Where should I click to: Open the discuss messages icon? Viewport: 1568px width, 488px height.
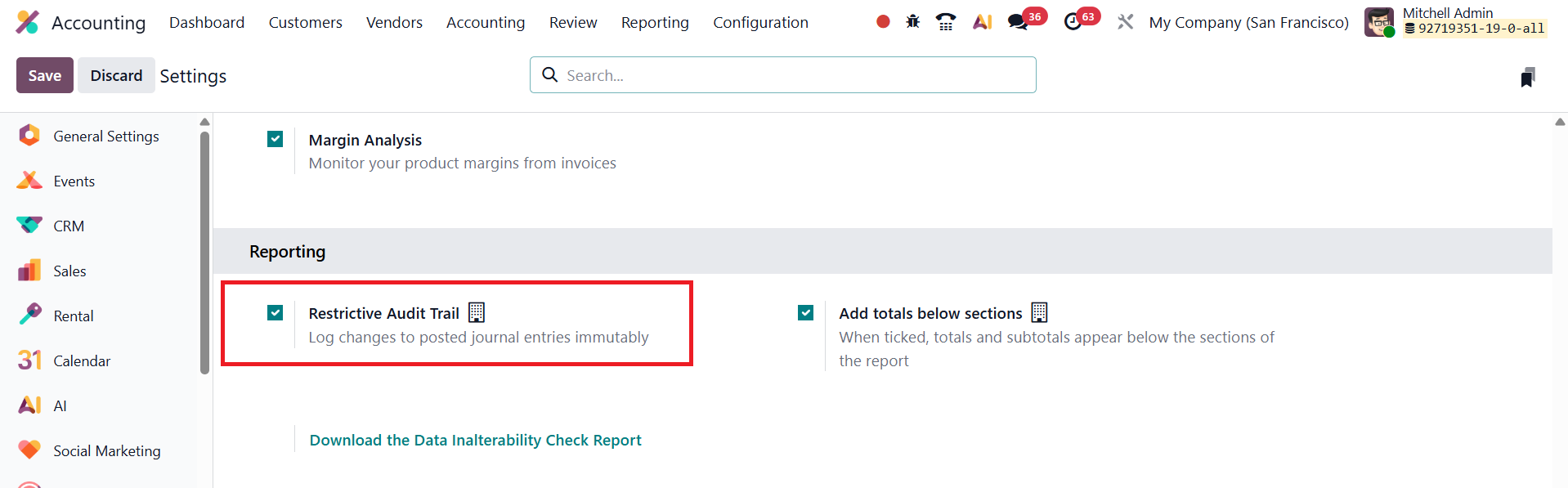(x=1018, y=22)
